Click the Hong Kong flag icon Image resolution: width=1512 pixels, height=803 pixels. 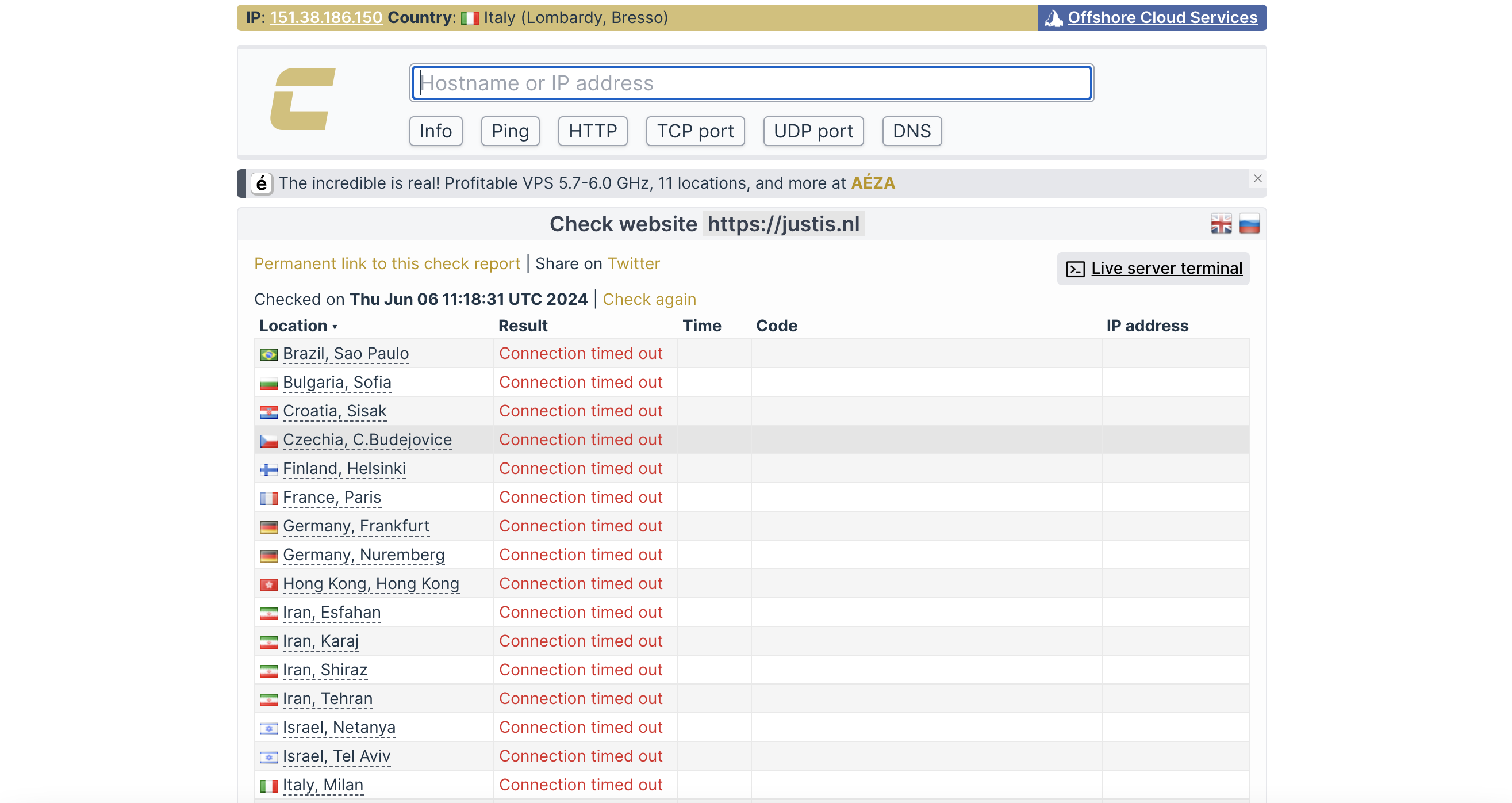(x=269, y=584)
